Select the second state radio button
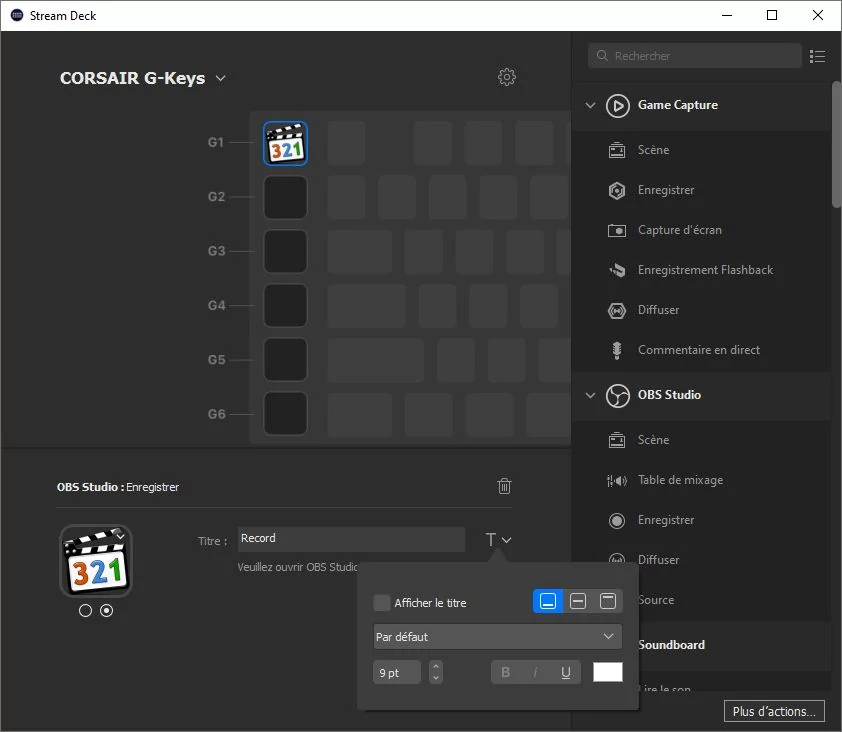The image size is (842, 732). pyautogui.click(x=106, y=611)
